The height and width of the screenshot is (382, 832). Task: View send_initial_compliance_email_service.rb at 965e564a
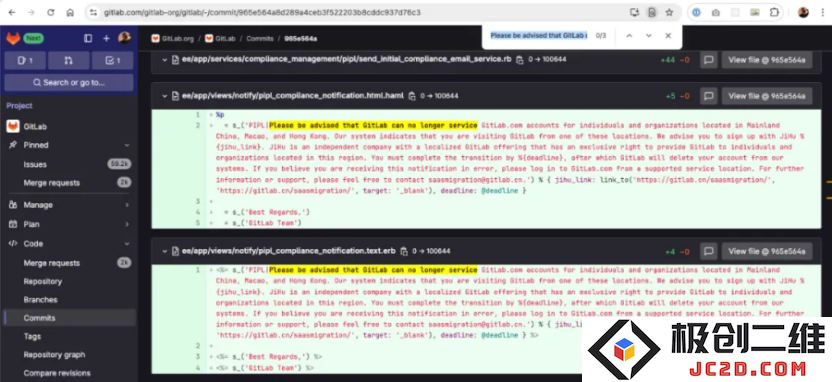(767, 59)
